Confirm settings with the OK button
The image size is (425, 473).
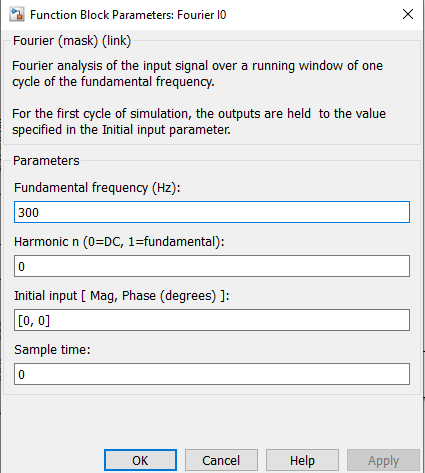(140, 460)
